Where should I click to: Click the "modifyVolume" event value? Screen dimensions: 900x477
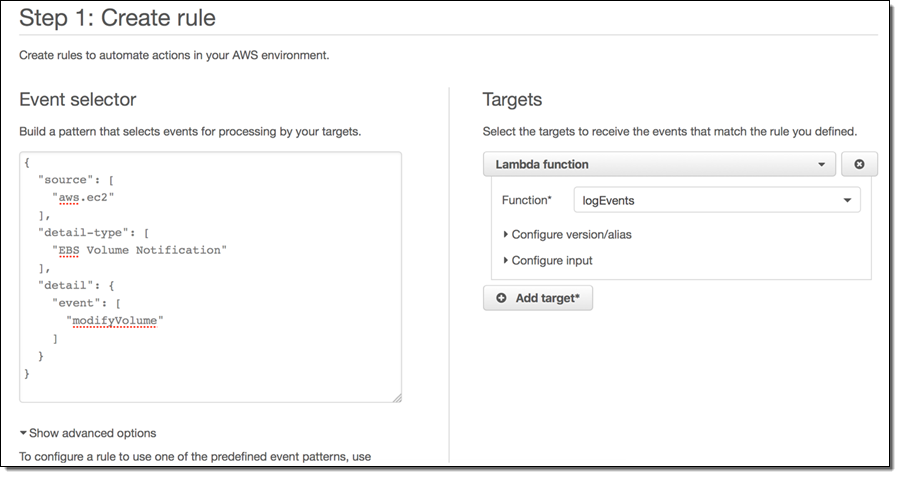pos(115,320)
